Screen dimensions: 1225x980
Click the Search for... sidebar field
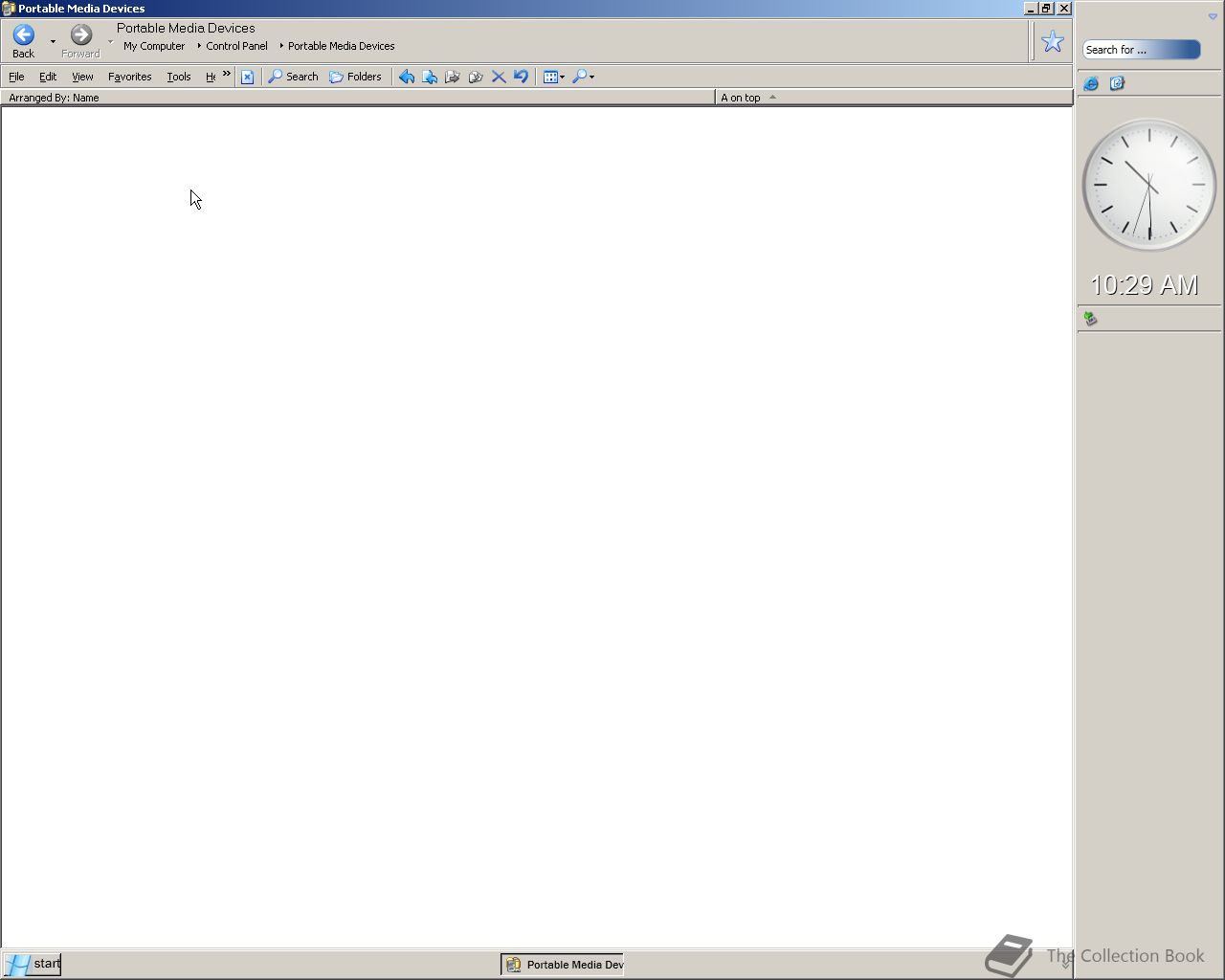pyautogui.click(x=1141, y=50)
